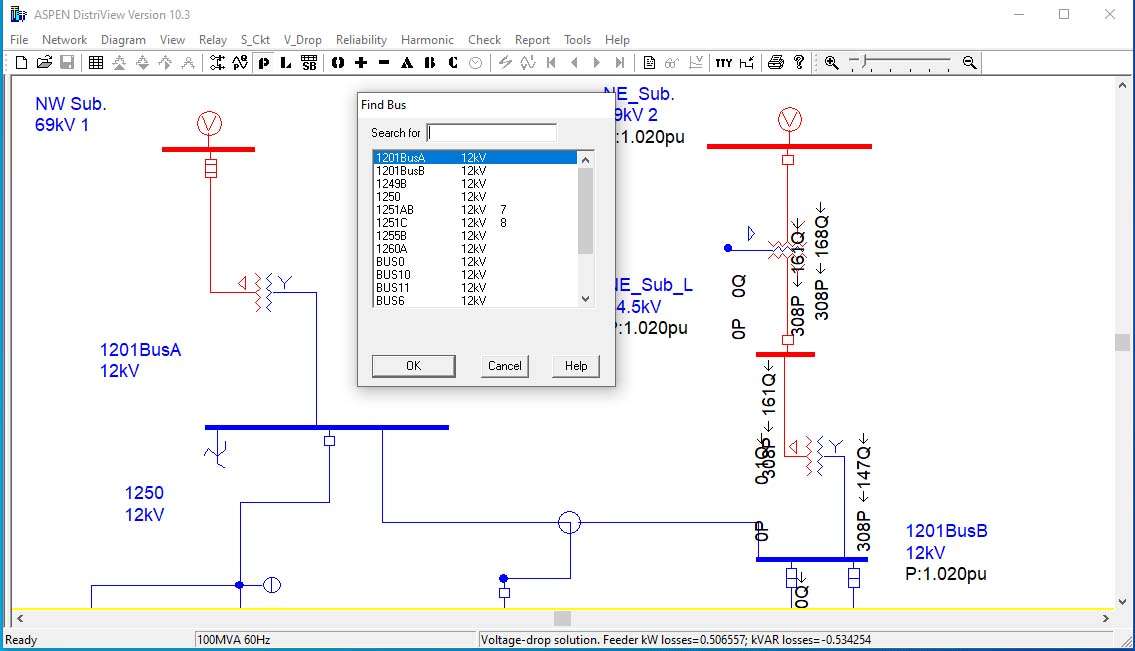Click the 'Search for' text field

pyautogui.click(x=491, y=133)
